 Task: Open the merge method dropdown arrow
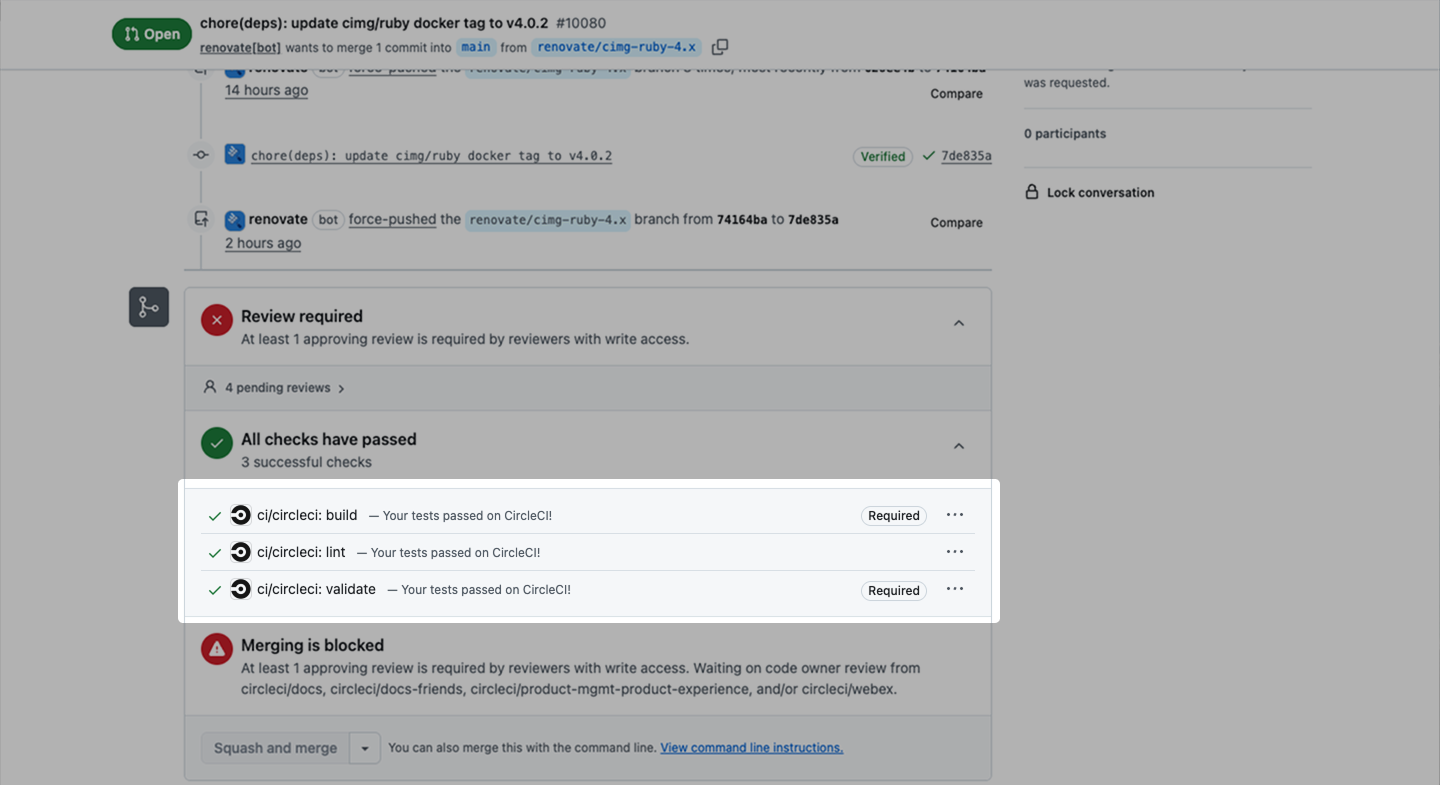click(x=365, y=748)
